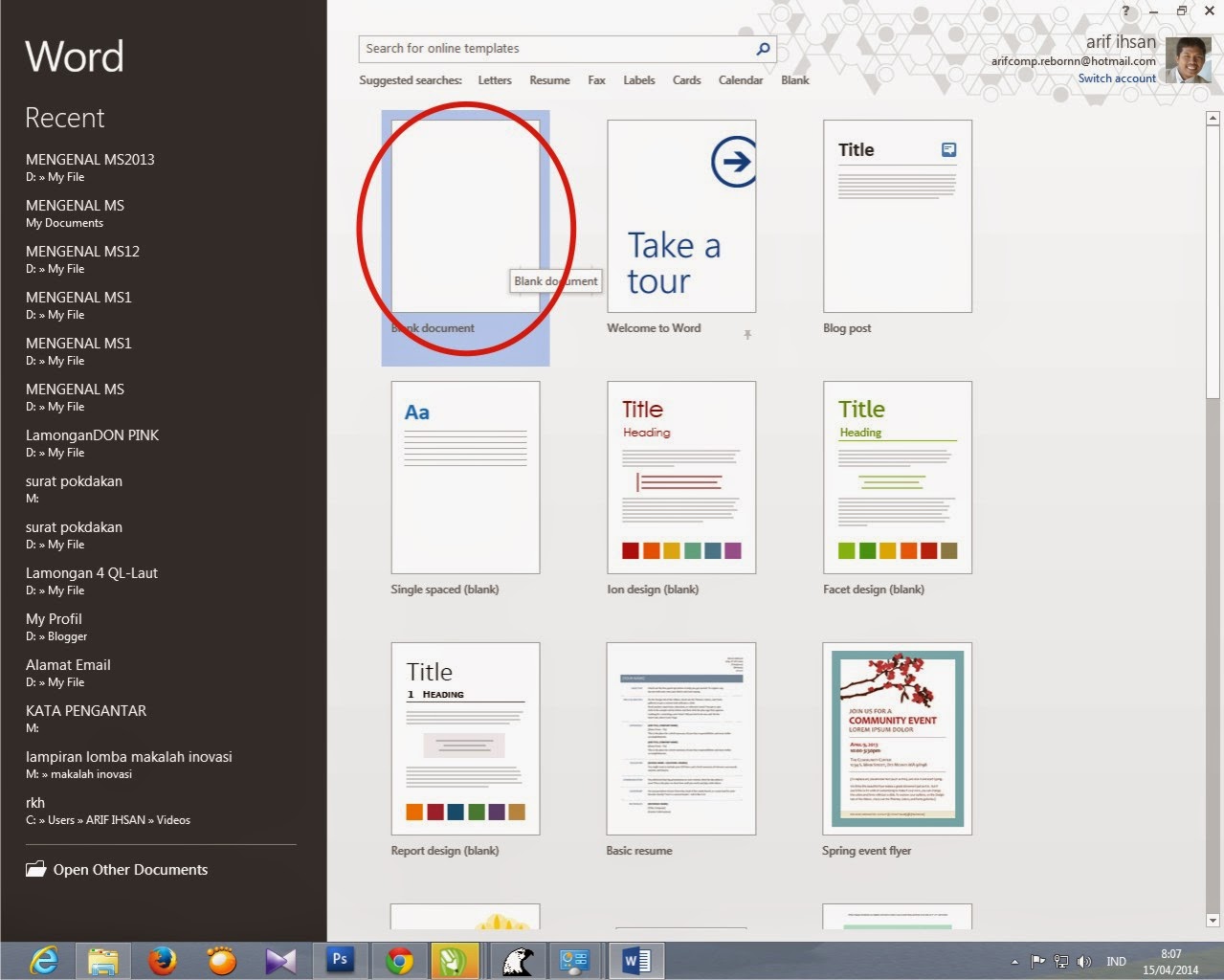Viewport: 1224px width, 980px height.
Task: Click the eagle icon on the taskbar
Action: click(x=518, y=960)
